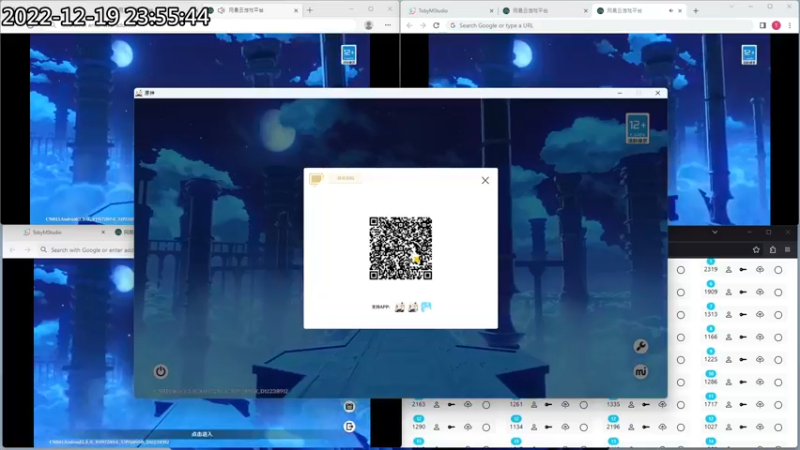
Task: Click red profile avatar in Chrome
Action: (x=776, y=25)
